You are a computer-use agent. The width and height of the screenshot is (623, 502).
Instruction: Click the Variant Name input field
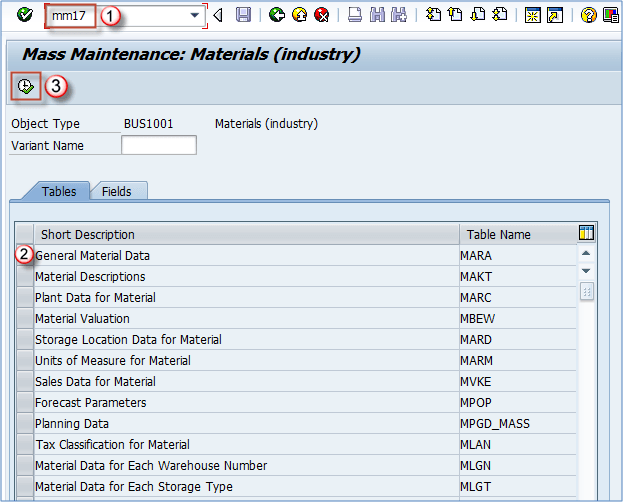158,146
